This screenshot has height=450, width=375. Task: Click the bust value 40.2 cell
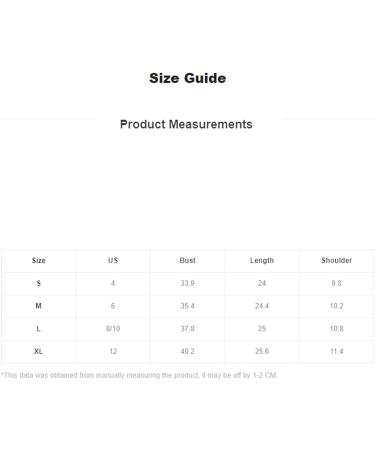[187, 351]
